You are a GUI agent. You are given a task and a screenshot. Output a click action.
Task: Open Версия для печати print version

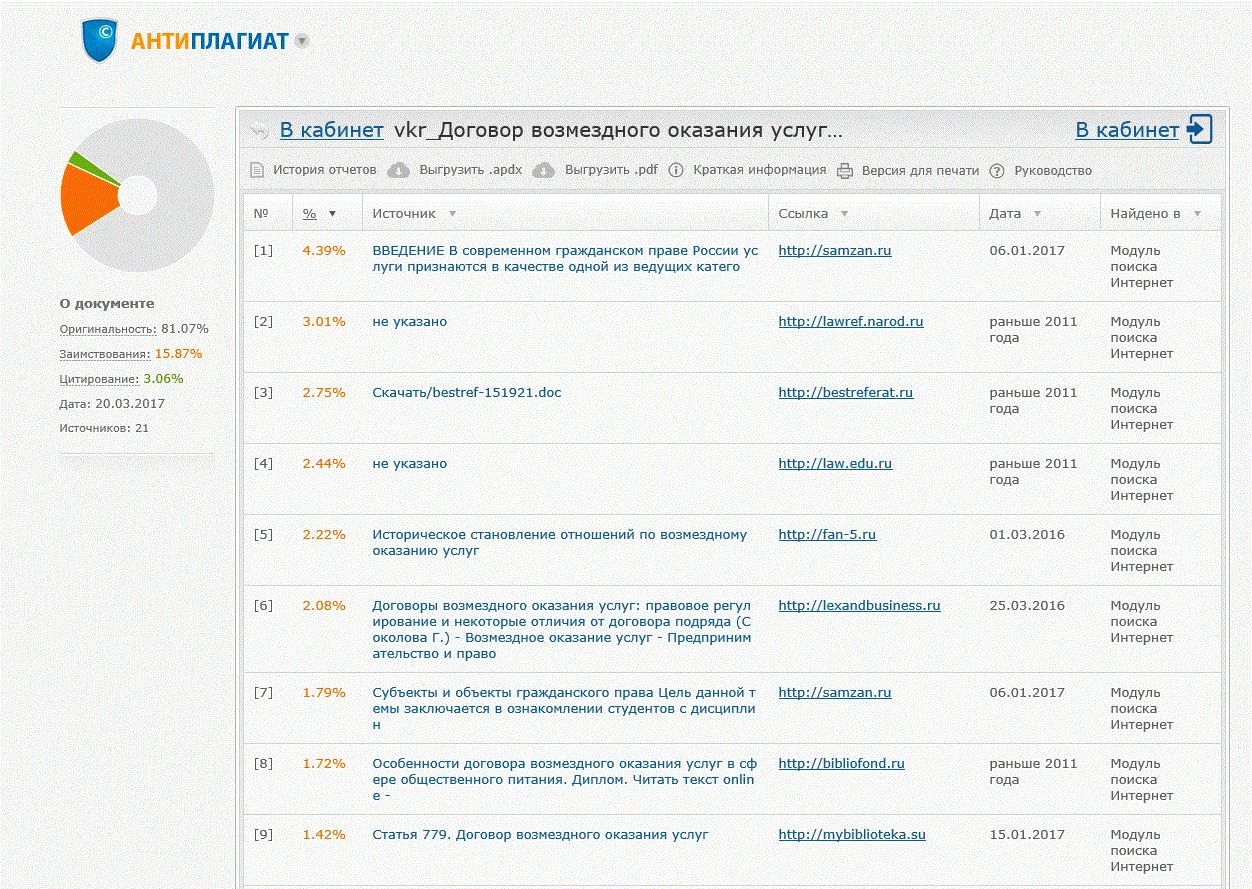(x=919, y=170)
